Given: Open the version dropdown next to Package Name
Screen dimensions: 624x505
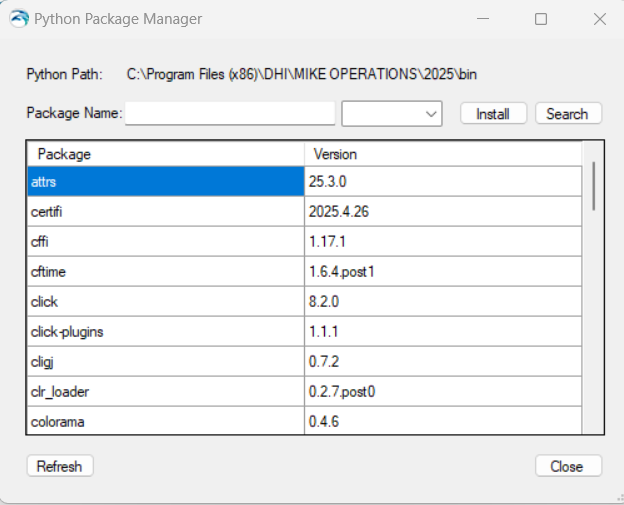Looking at the screenshot, I should point(392,114).
